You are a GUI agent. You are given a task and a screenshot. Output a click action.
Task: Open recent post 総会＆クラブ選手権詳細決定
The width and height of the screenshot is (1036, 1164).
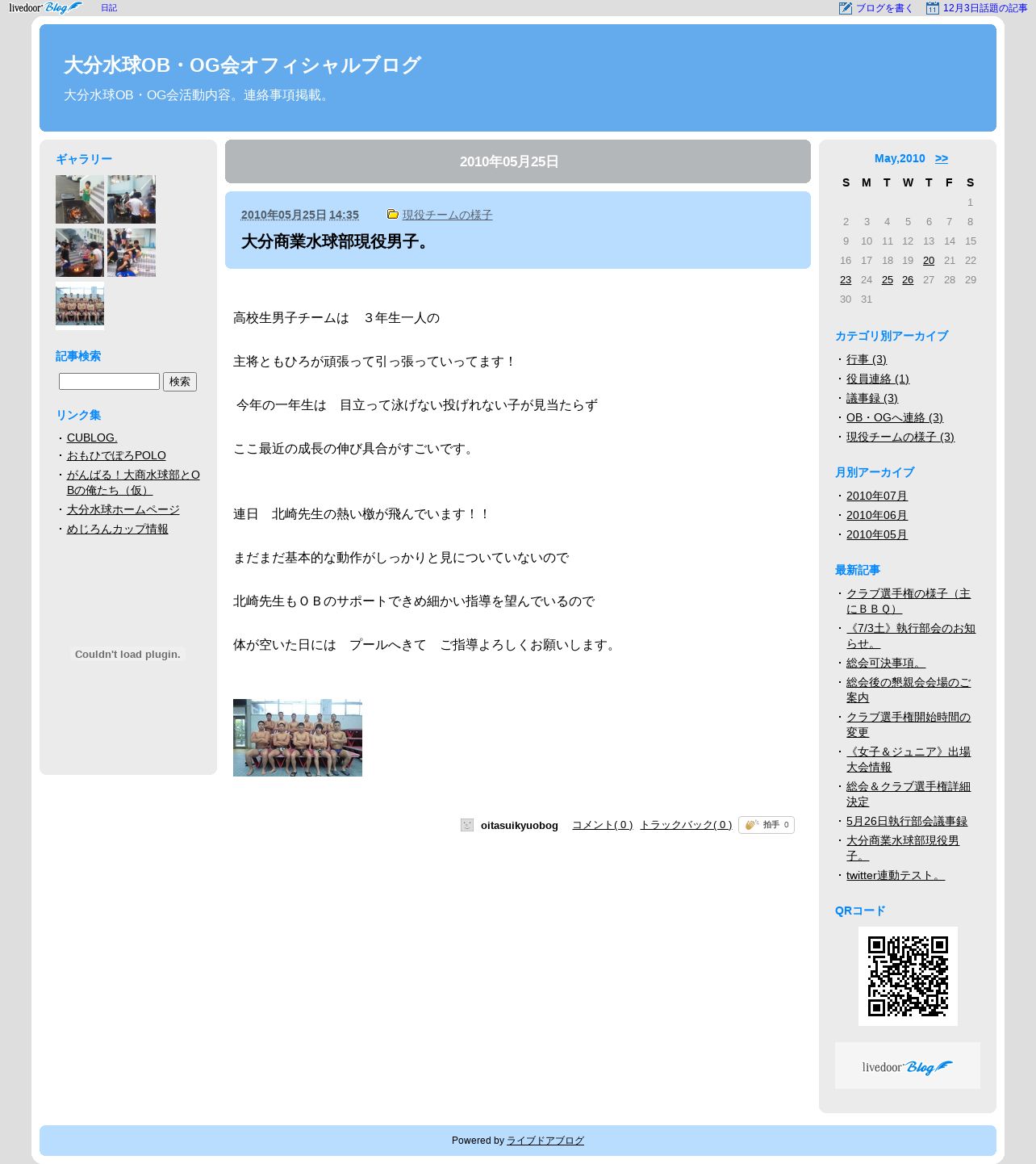point(909,793)
